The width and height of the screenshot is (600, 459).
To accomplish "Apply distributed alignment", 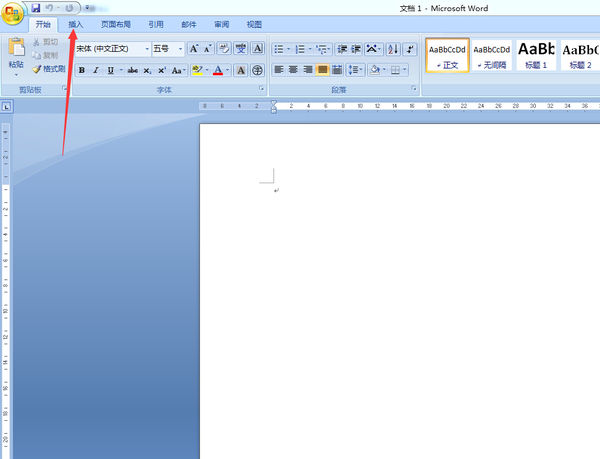I will 337,70.
